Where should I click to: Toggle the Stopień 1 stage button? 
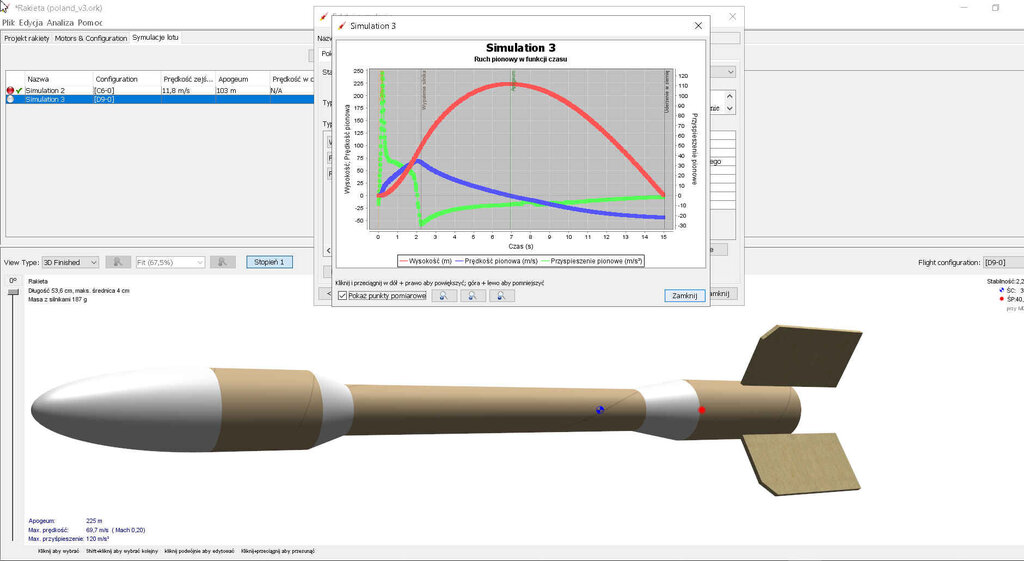coord(269,262)
